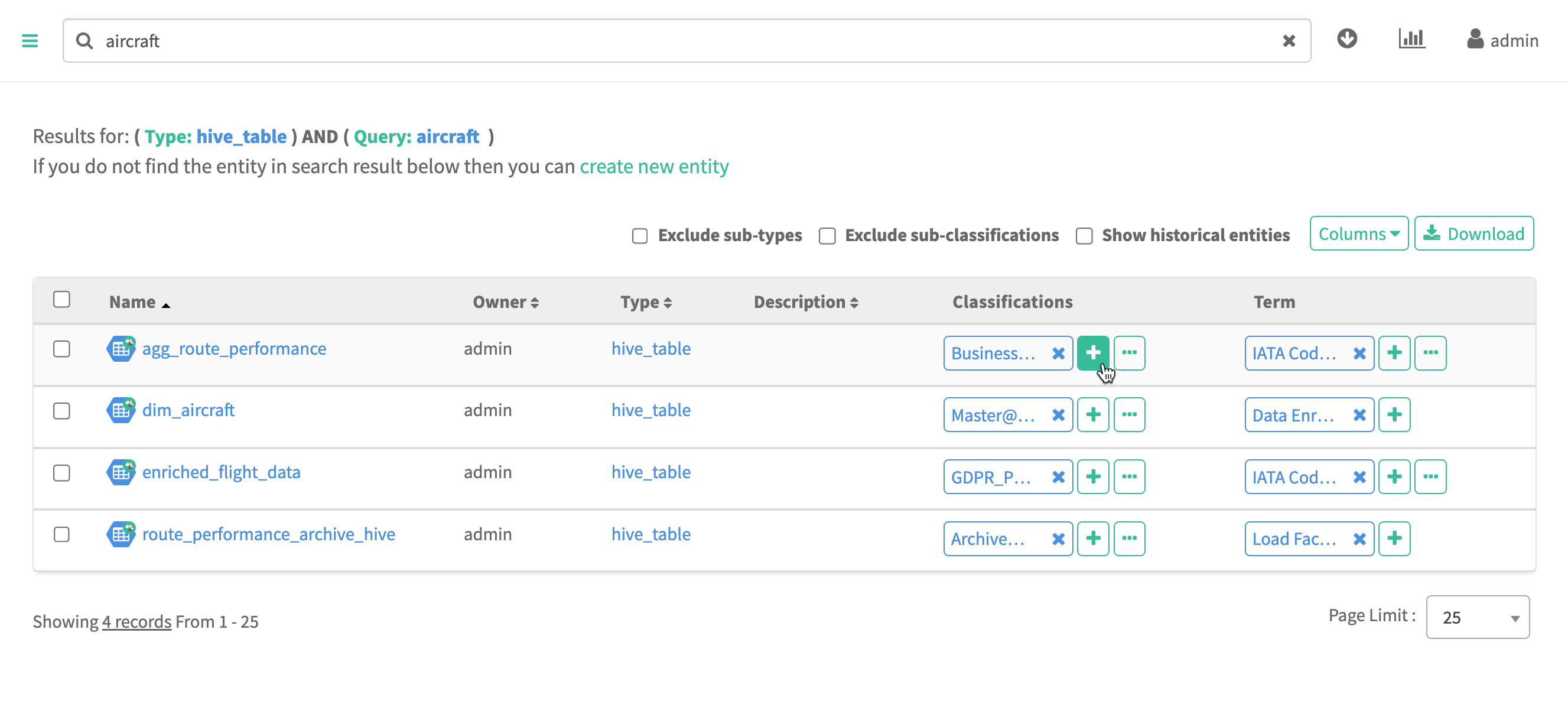Open the downloads icon in header
Image resolution: width=1568 pixels, height=714 pixels.
(x=1346, y=39)
